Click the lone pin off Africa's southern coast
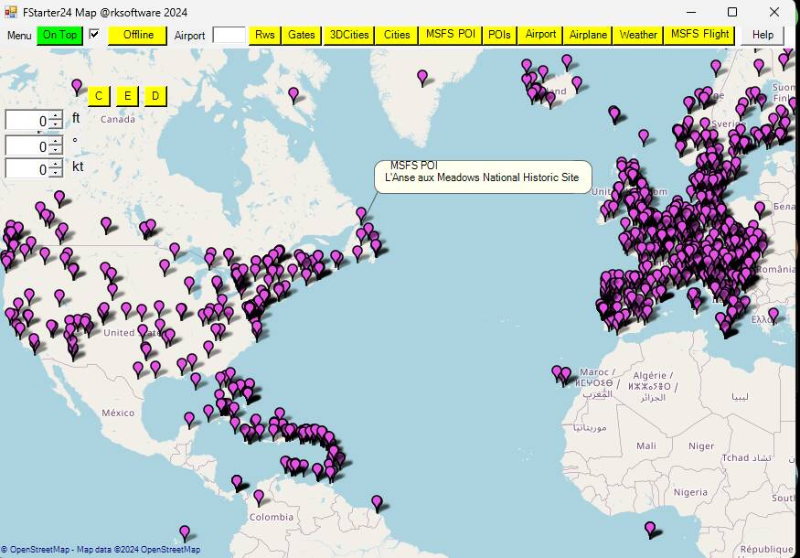This screenshot has width=800, height=558. pos(650,527)
